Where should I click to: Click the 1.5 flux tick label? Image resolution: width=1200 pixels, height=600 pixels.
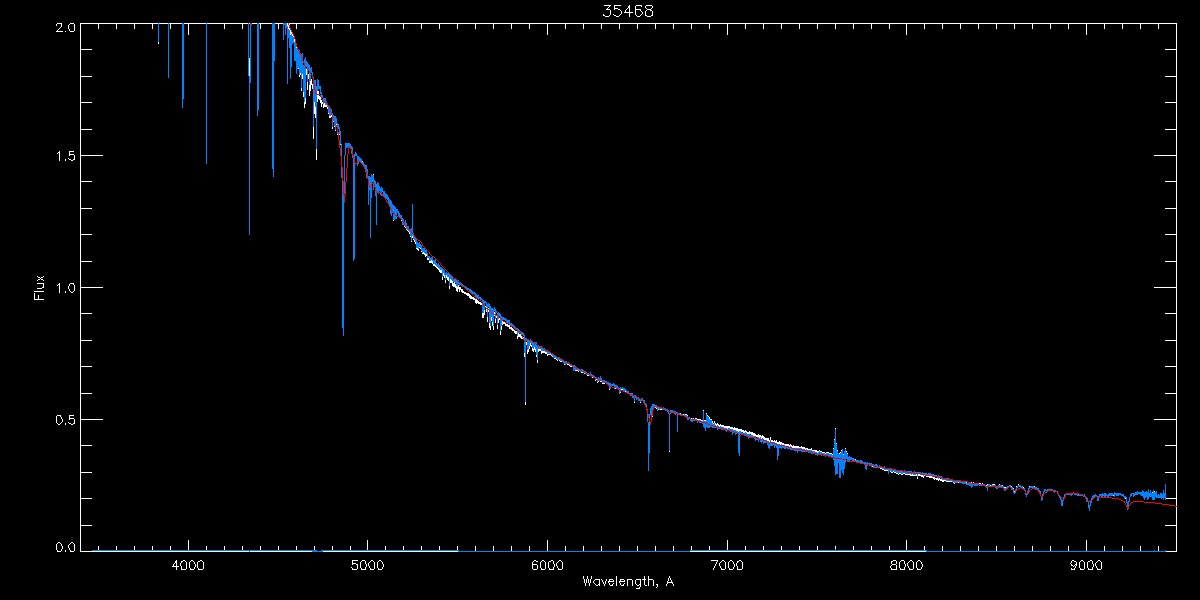65,157
